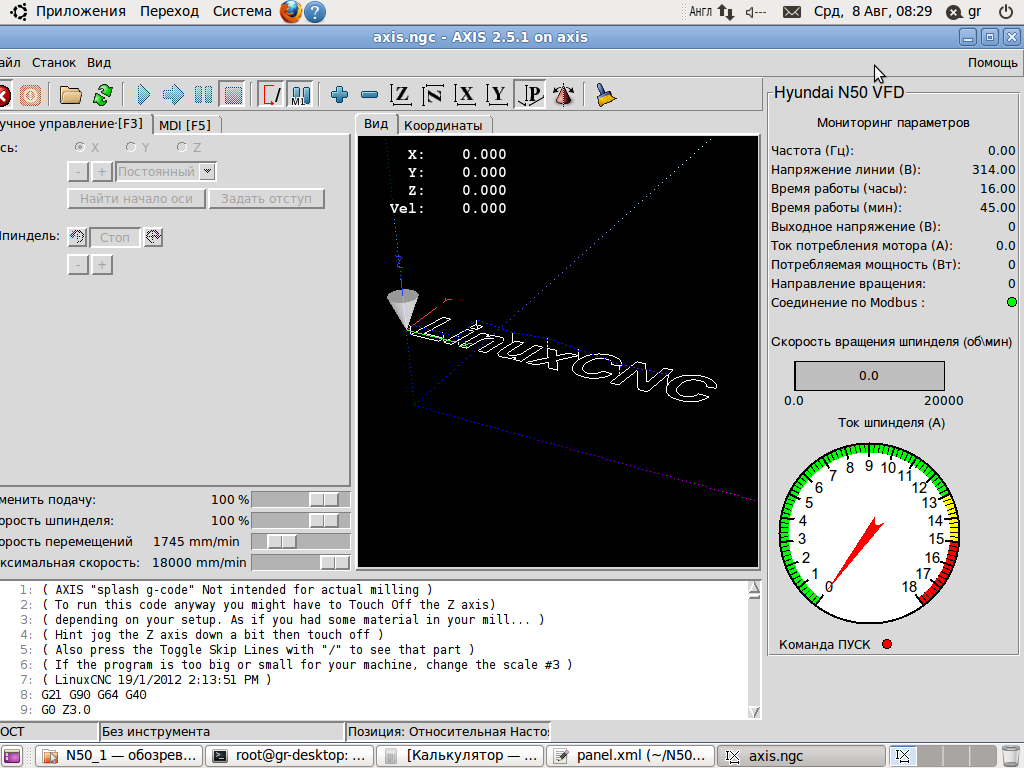Select the perspective view P icon
The width and height of the screenshot is (1024, 768).
point(531,95)
